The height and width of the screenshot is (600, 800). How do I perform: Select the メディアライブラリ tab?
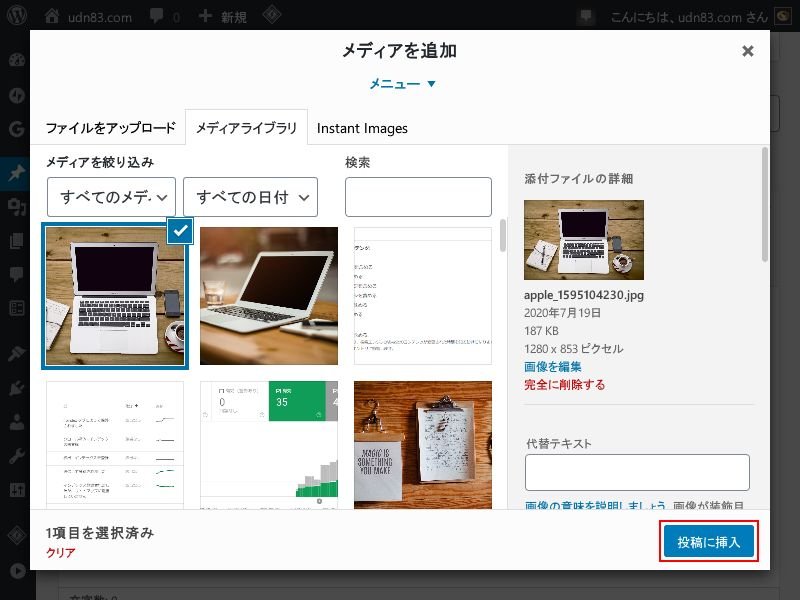tap(246, 128)
